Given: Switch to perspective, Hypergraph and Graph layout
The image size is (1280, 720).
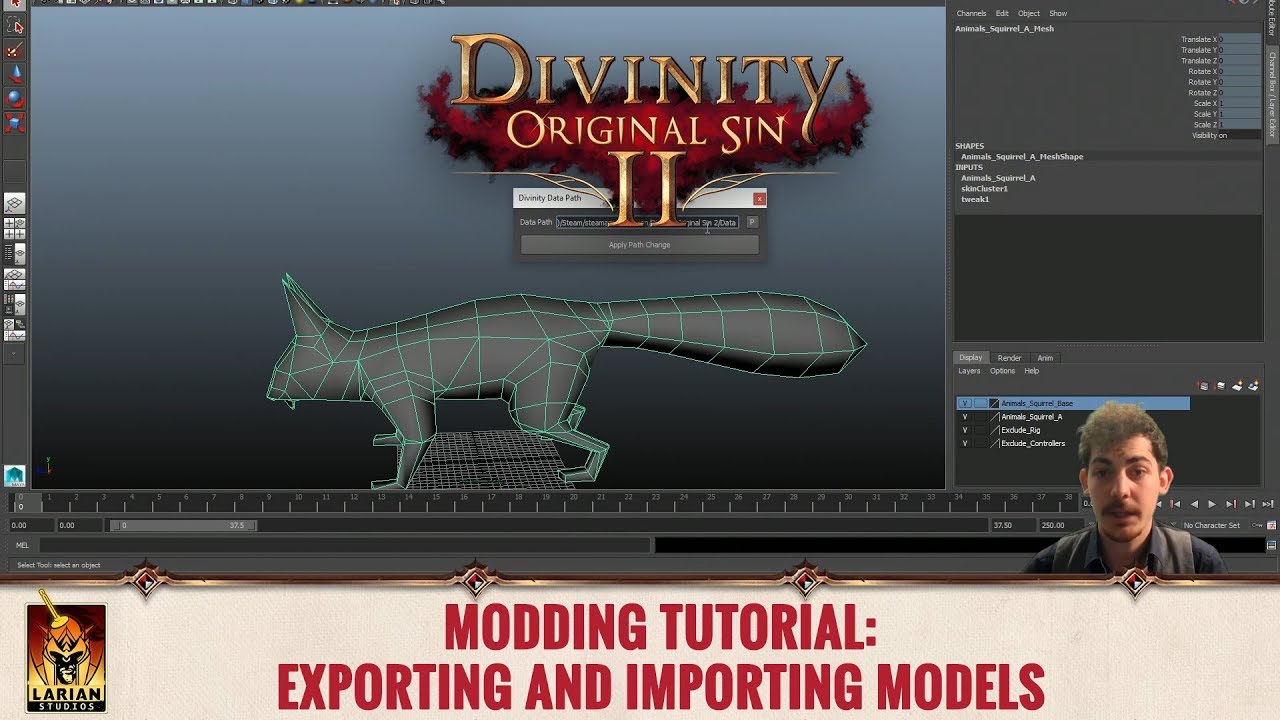Looking at the screenshot, I should pyautogui.click(x=15, y=329).
